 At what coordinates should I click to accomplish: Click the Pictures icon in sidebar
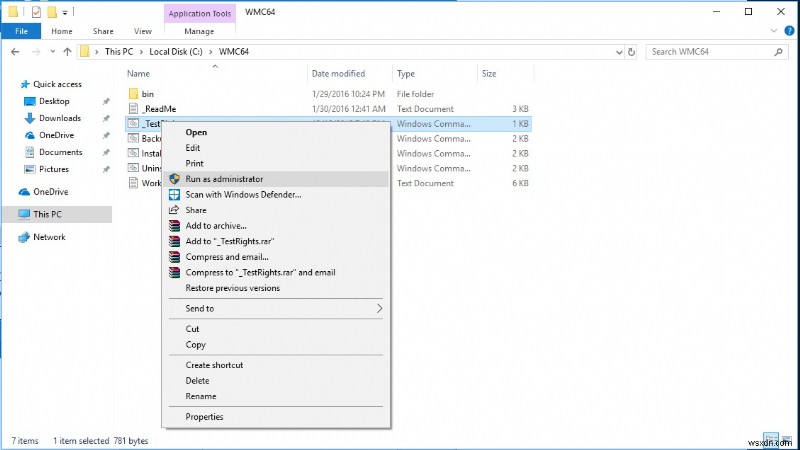point(30,169)
